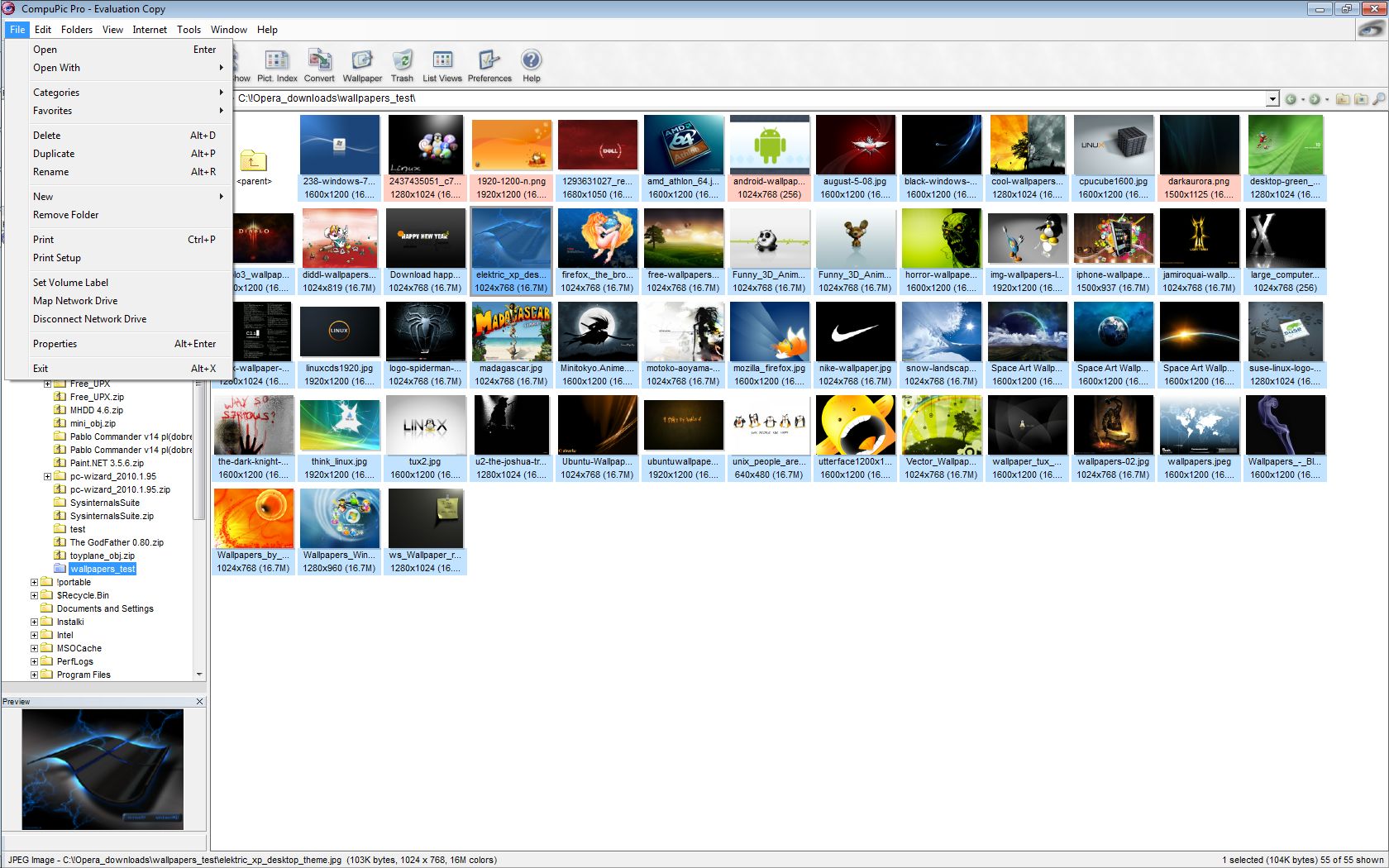Open the <parent> folder icon
The width and height of the screenshot is (1389, 868).
[x=254, y=160]
